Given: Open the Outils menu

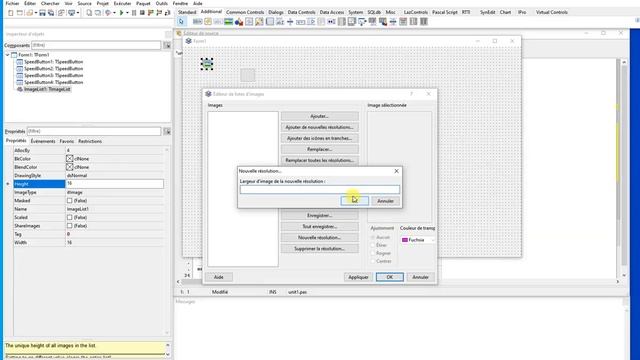Looking at the screenshot, I should tap(162, 3).
